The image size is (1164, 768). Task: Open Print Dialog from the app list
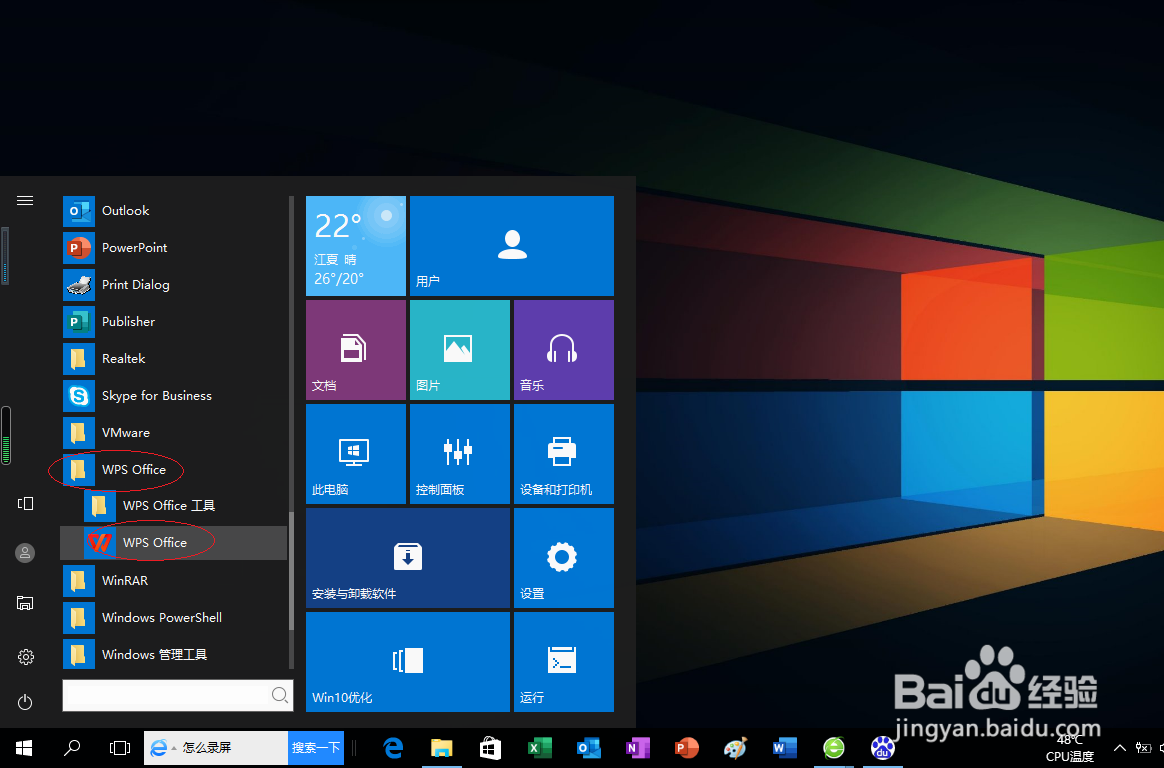tap(174, 285)
